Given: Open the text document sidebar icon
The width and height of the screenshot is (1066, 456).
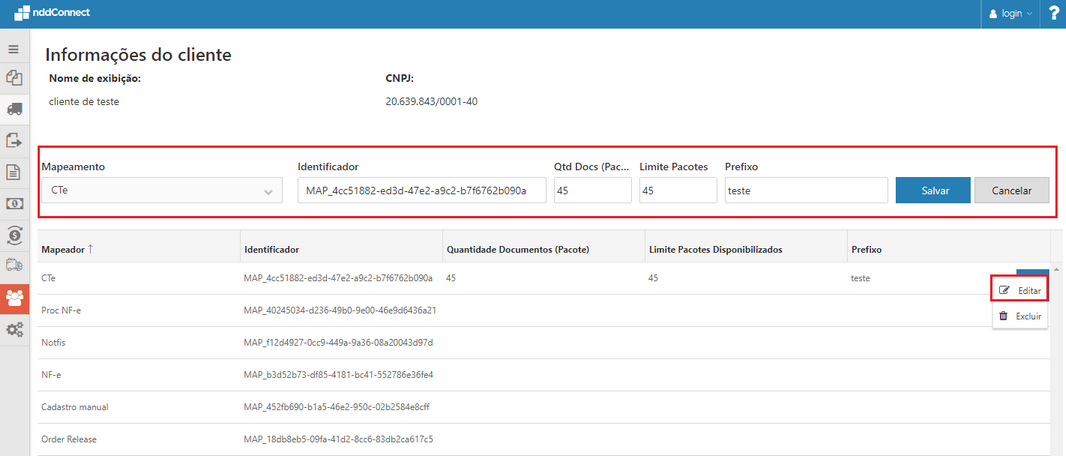Looking at the screenshot, I should [14, 172].
